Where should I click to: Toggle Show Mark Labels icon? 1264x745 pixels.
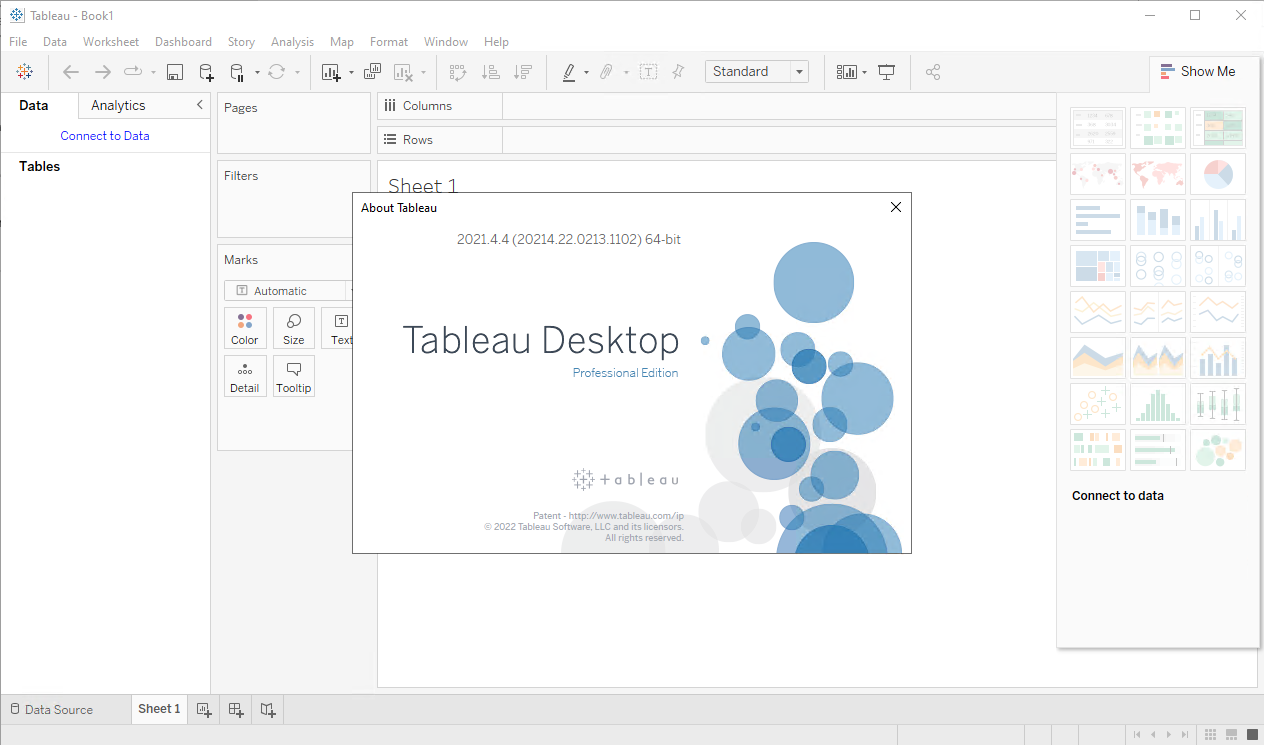649,72
